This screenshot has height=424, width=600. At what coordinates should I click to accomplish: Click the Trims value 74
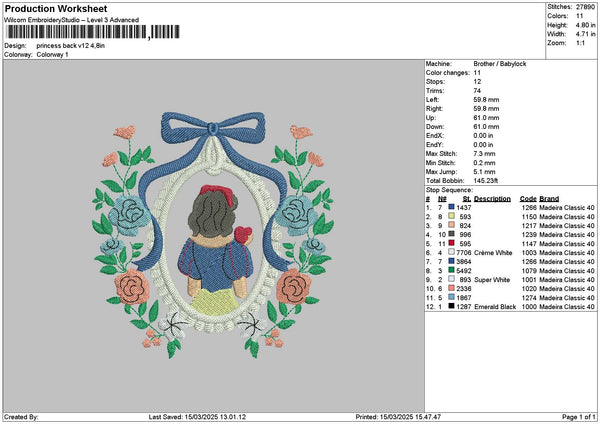pos(477,91)
